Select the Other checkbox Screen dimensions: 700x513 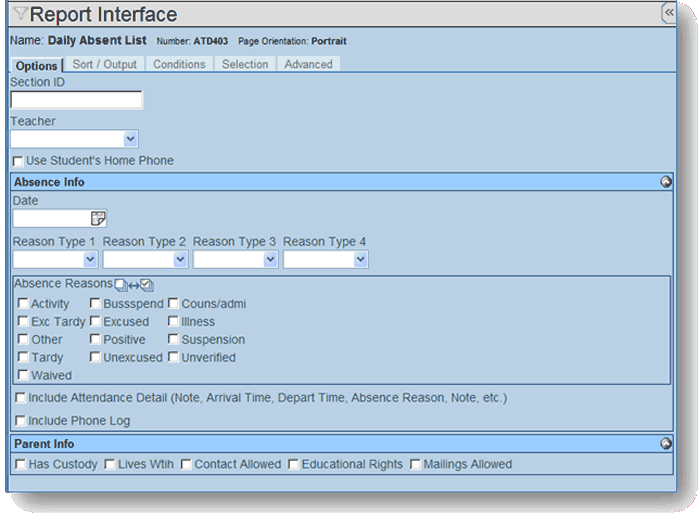coord(23,339)
